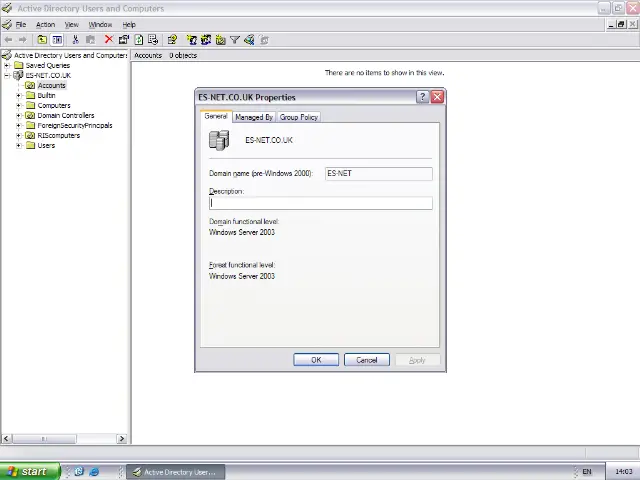
Task: Open the Window menu
Action: coord(100,24)
